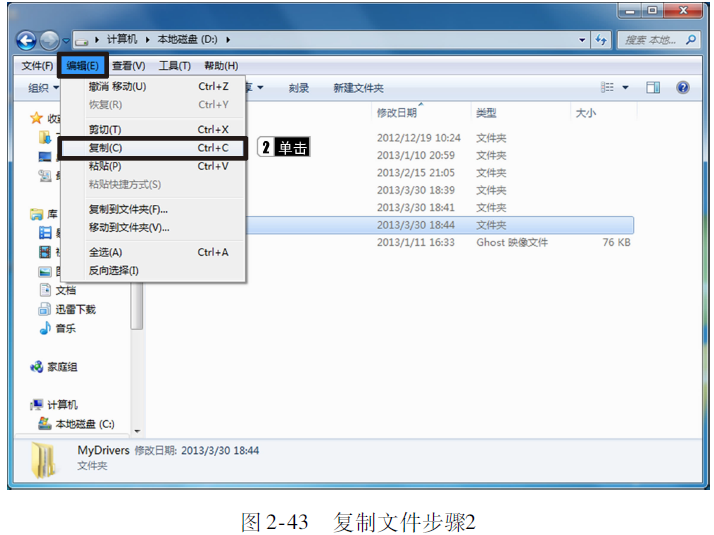Screen dimensions: 714x535
Task: Sort by the 类型 column header
Action: coord(486,113)
